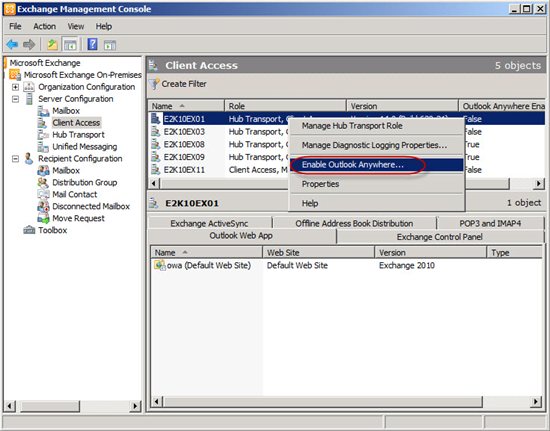Screen dimensions: 550x431
Task: Click the server list scroll-right arrow
Action: tap(539, 183)
